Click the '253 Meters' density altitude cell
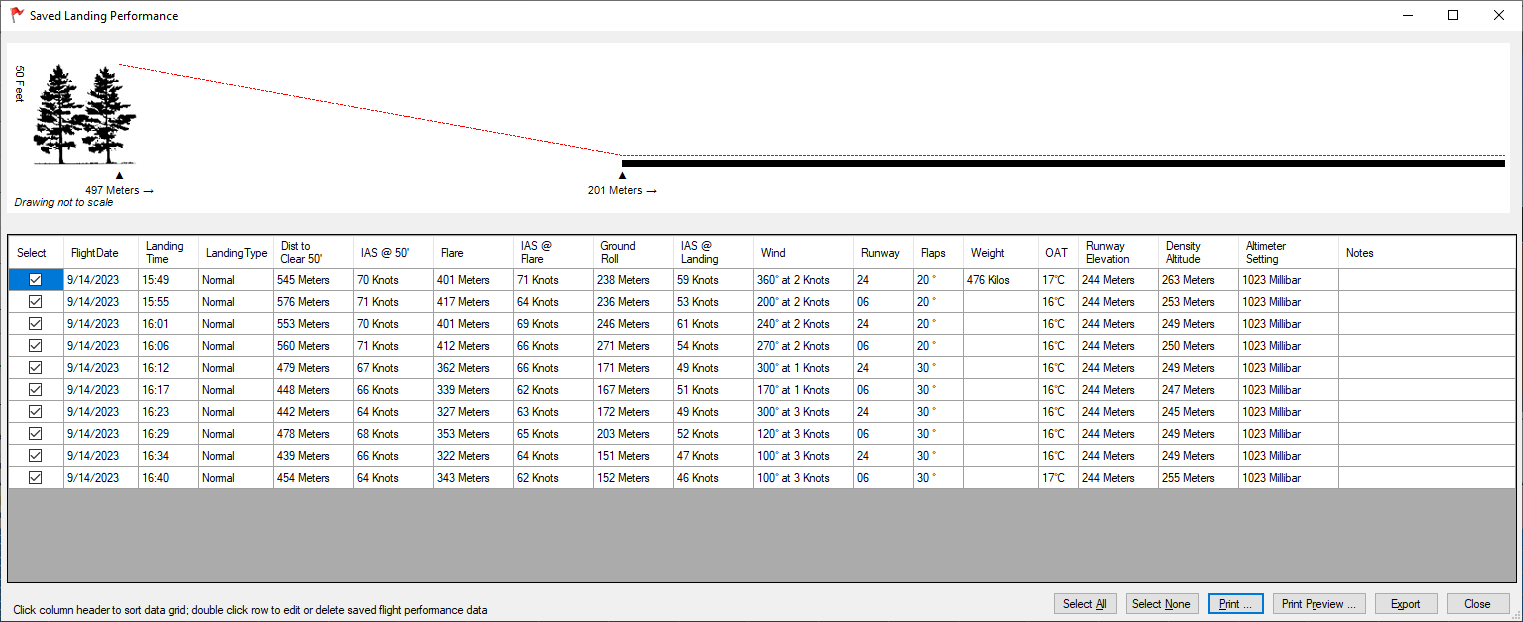The image size is (1523, 622). tap(1198, 302)
